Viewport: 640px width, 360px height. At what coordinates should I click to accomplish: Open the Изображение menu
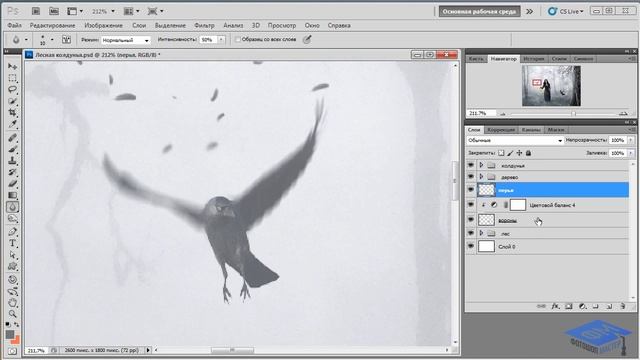click(x=103, y=25)
